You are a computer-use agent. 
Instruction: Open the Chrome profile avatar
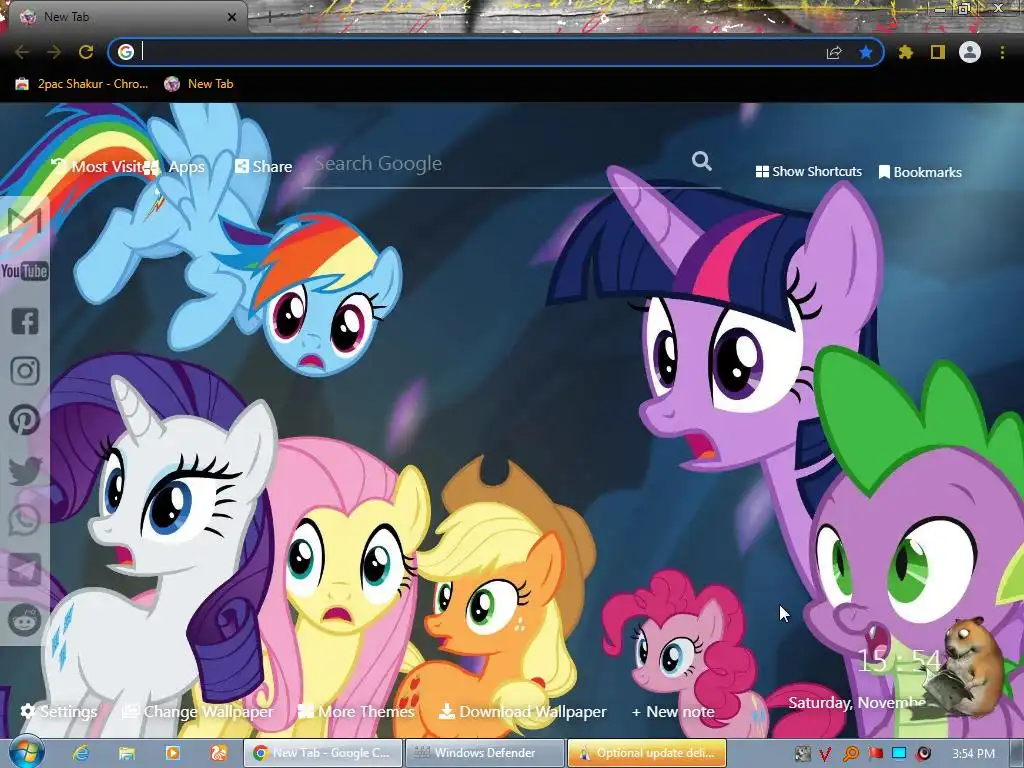pos(970,52)
